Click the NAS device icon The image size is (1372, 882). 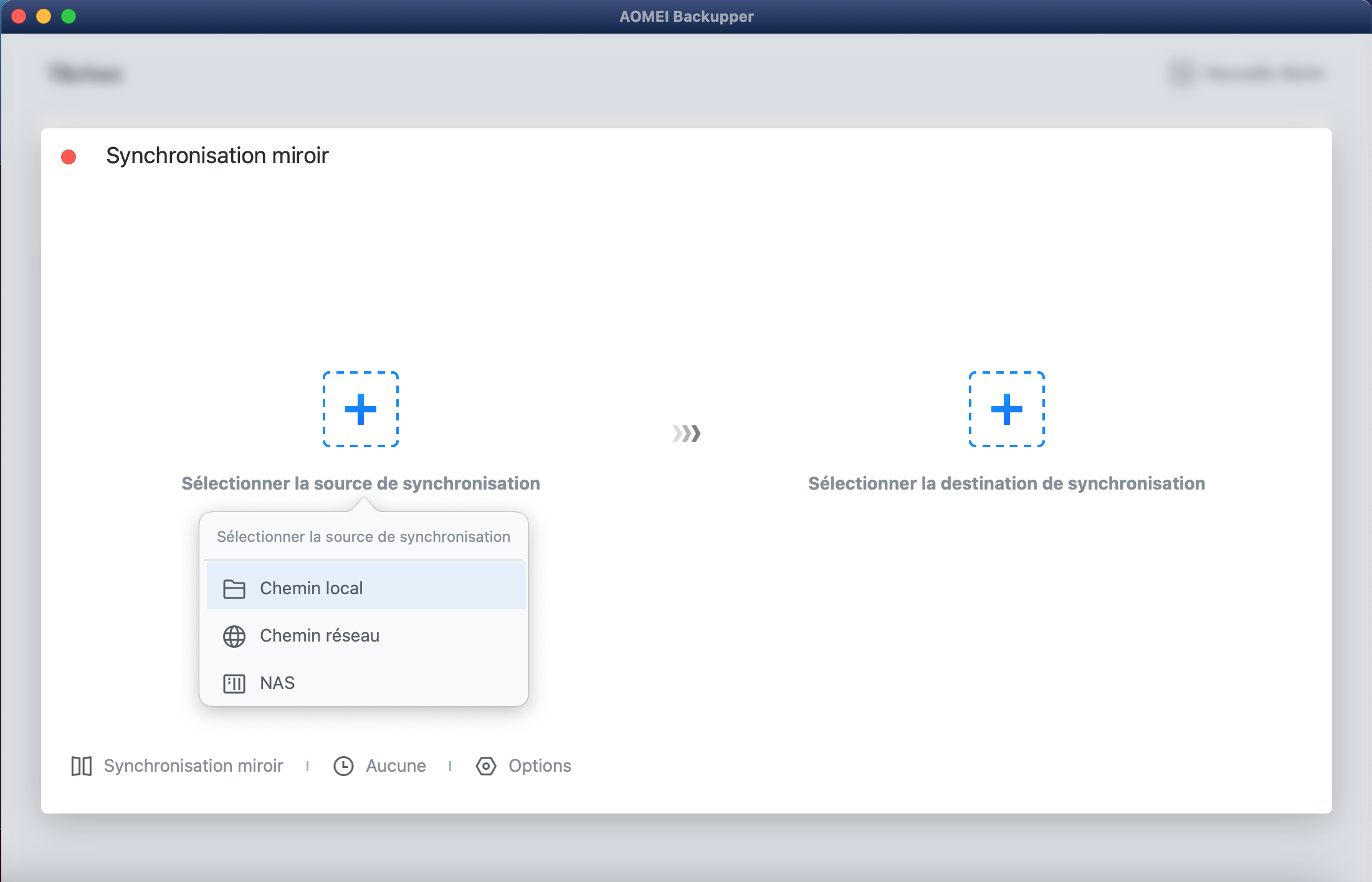pyautogui.click(x=234, y=683)
